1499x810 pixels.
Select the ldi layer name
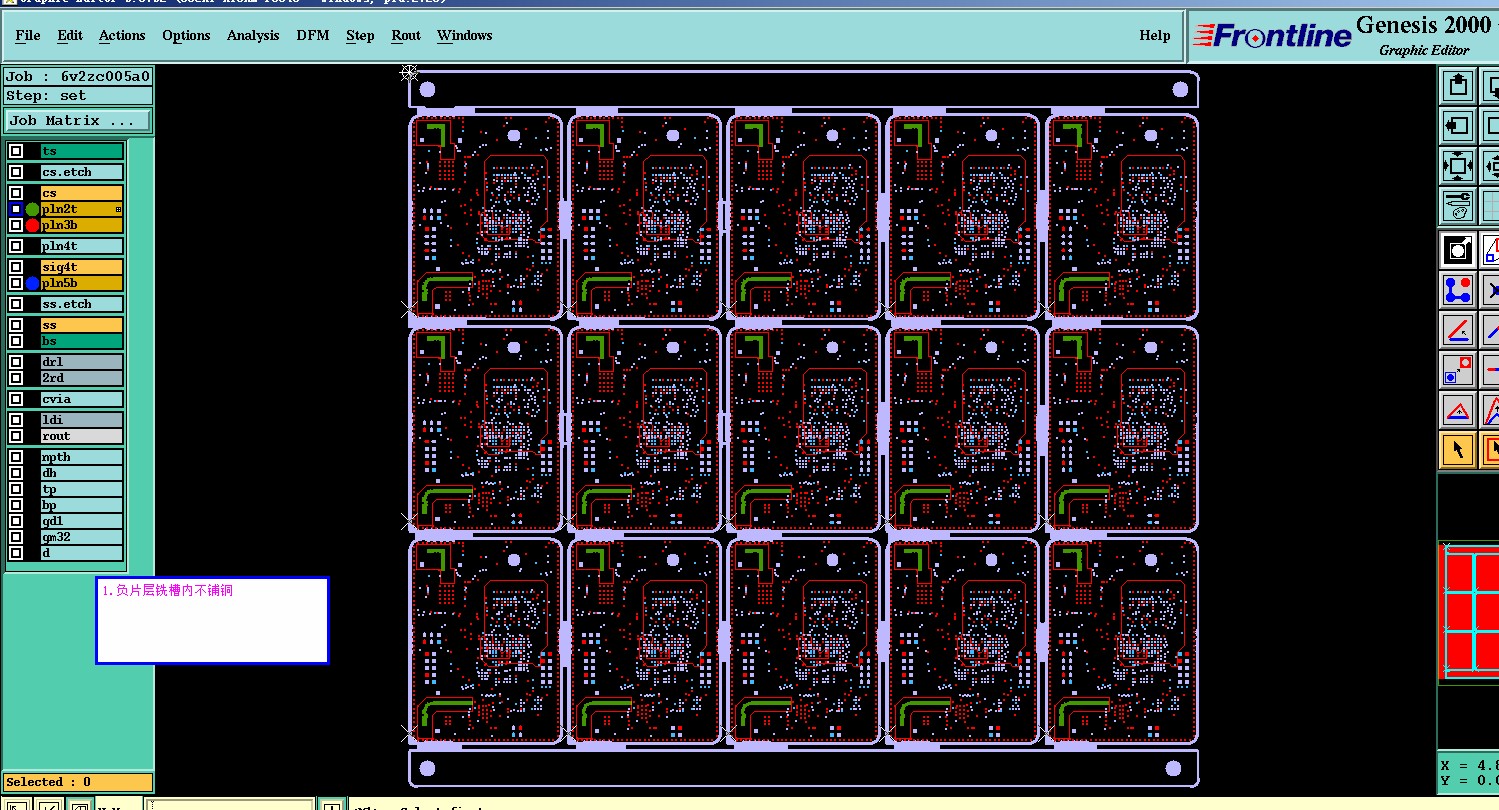tap(82, 420)
